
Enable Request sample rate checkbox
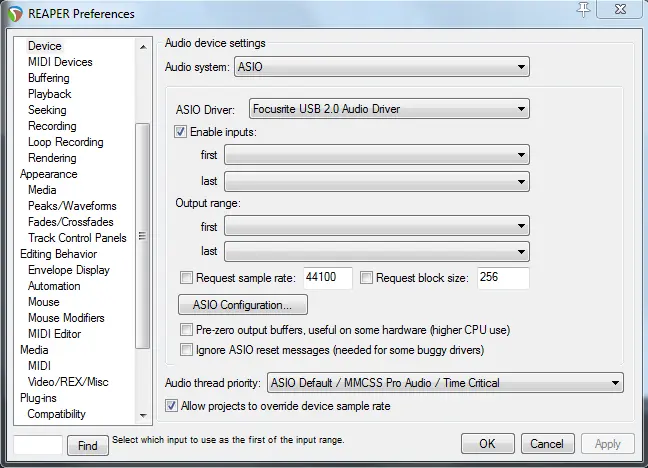pos(186,277)
